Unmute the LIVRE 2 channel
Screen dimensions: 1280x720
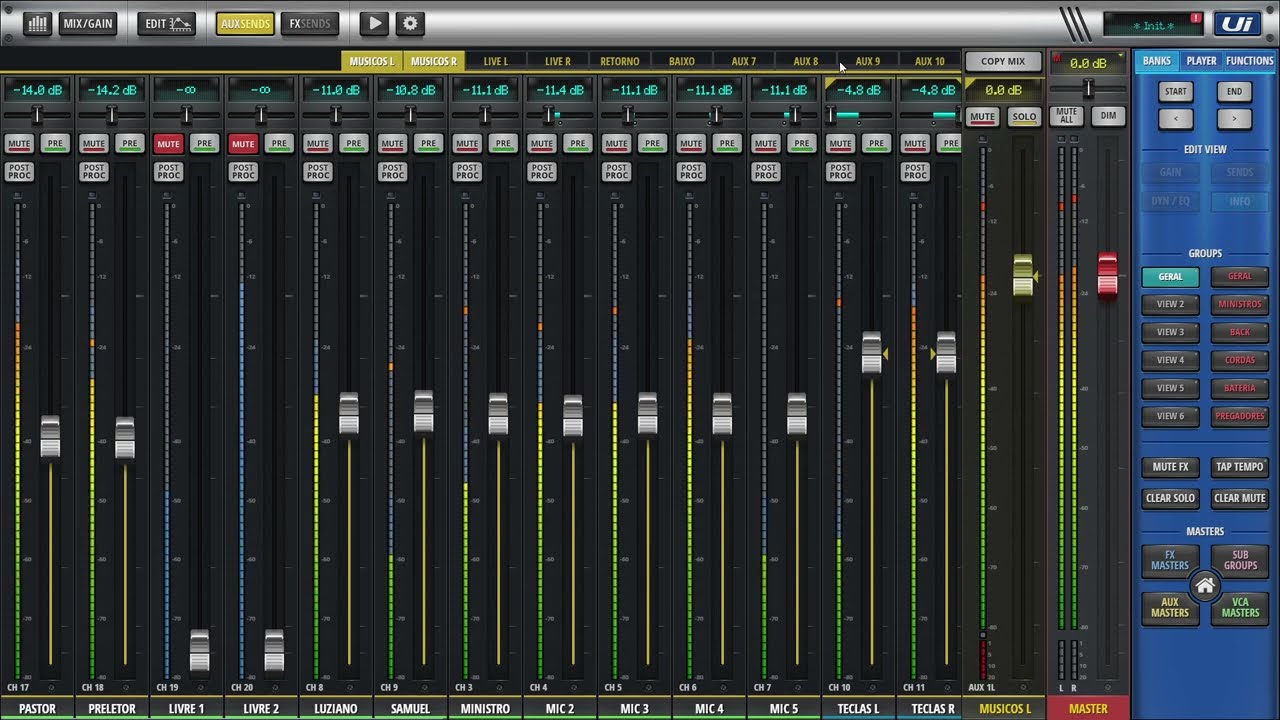click(x=243, y=144)
